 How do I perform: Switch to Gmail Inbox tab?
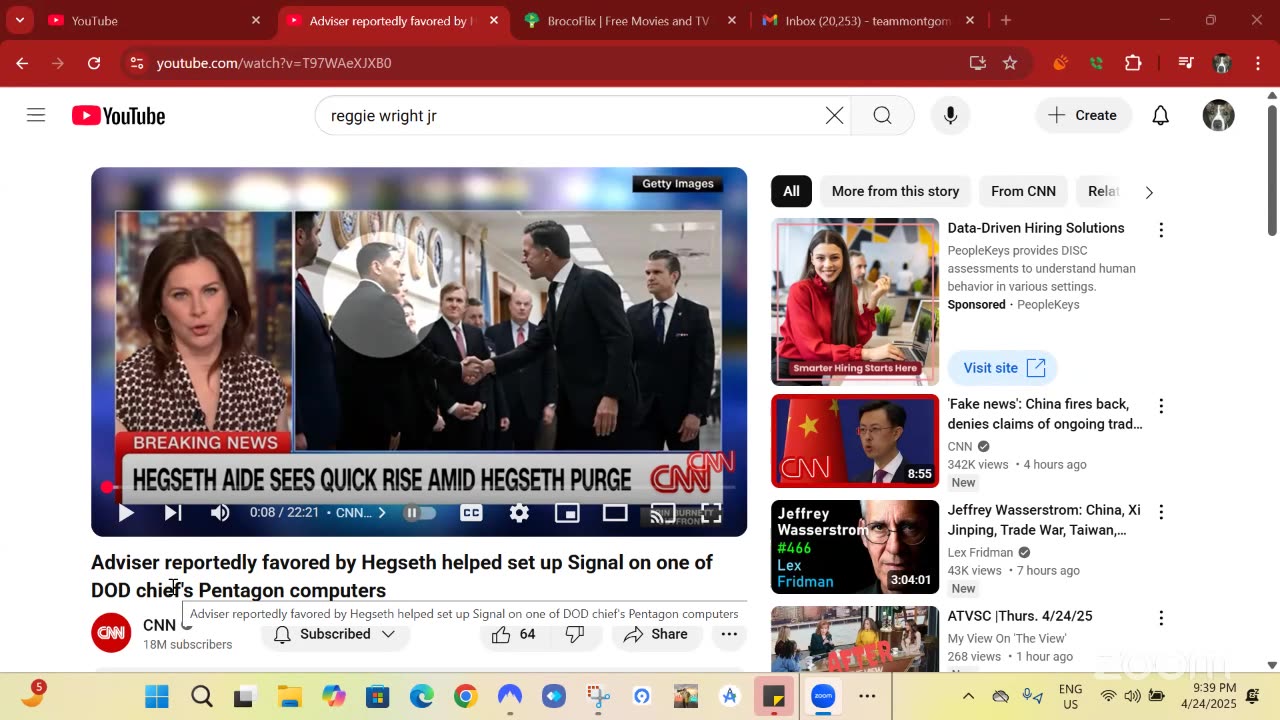coord(868,20)
